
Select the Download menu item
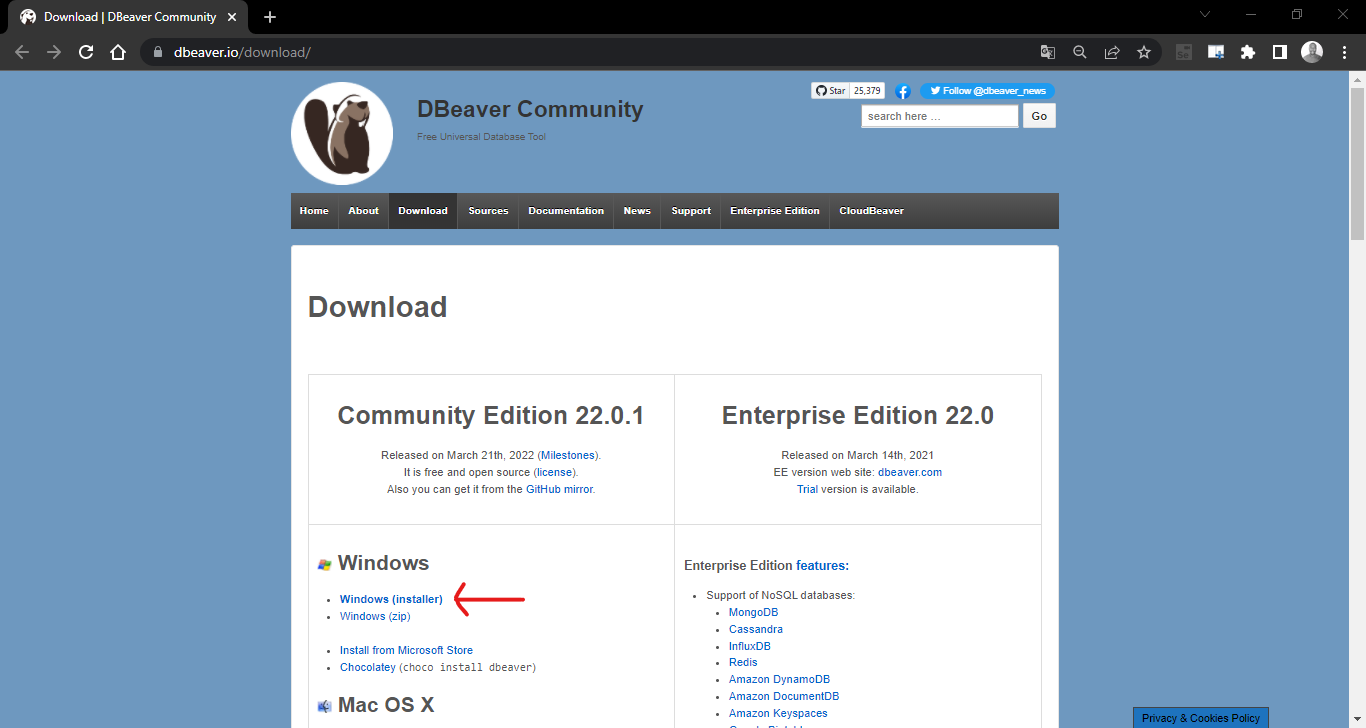click(423, 211)
